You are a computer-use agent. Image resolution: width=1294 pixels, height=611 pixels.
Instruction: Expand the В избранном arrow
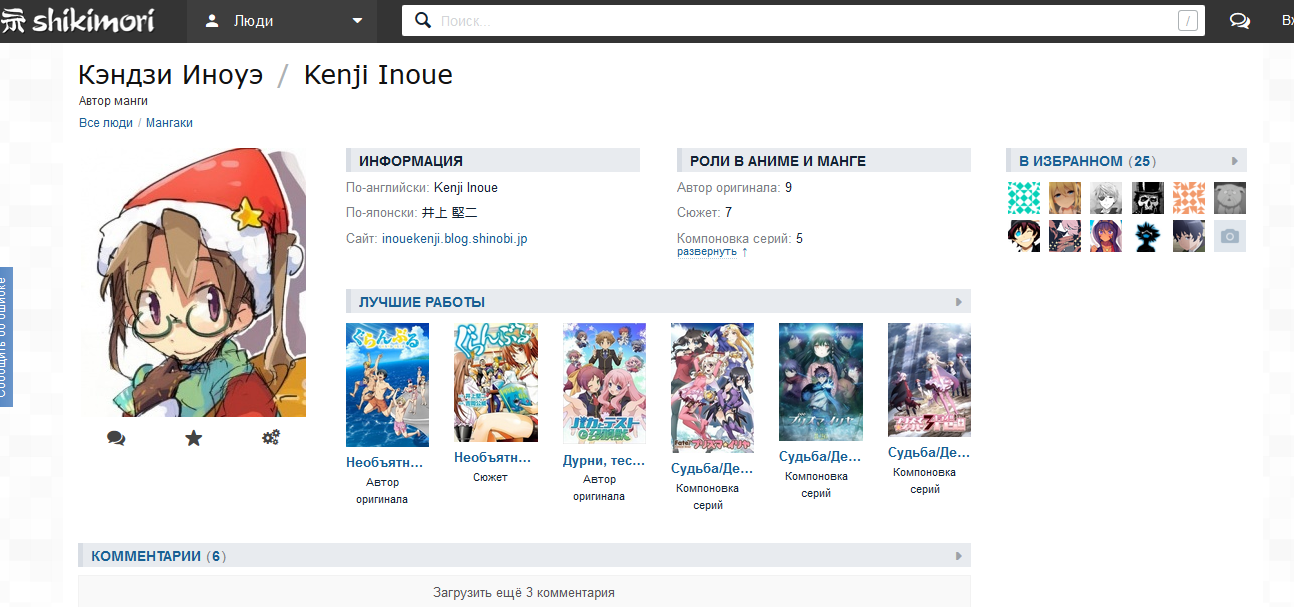(1235, 161)
